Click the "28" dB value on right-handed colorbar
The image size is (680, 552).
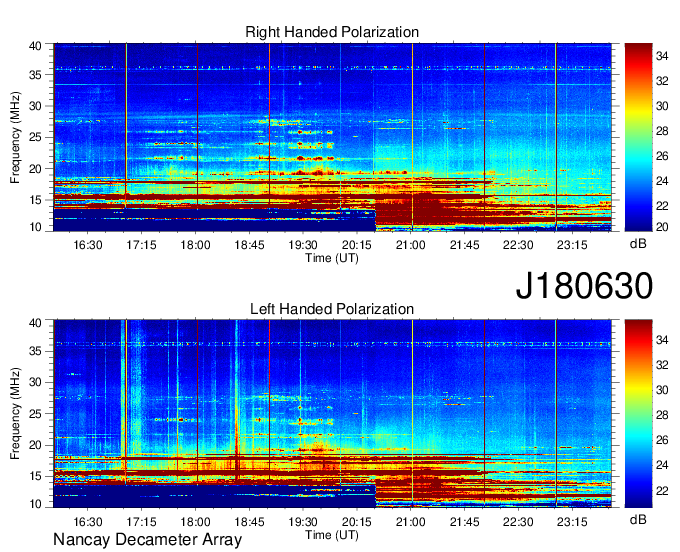[662, 131]
